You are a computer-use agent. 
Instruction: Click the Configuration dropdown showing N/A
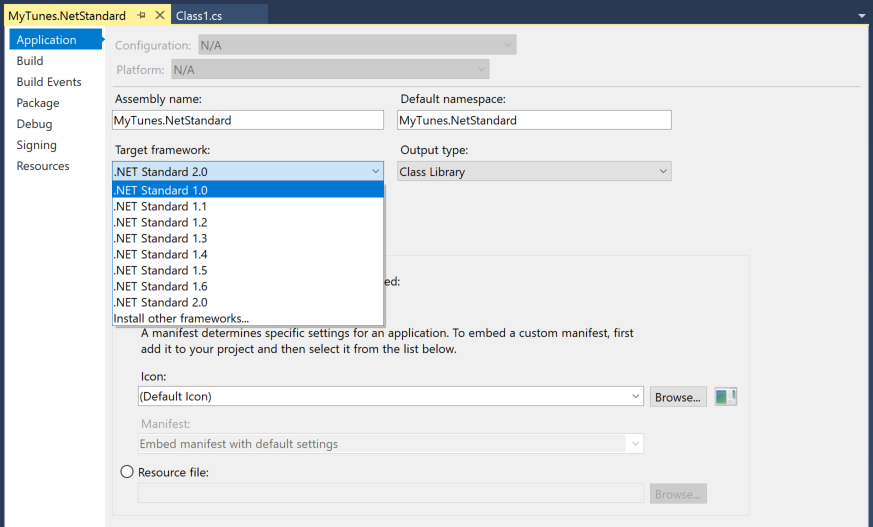(357, 45)
